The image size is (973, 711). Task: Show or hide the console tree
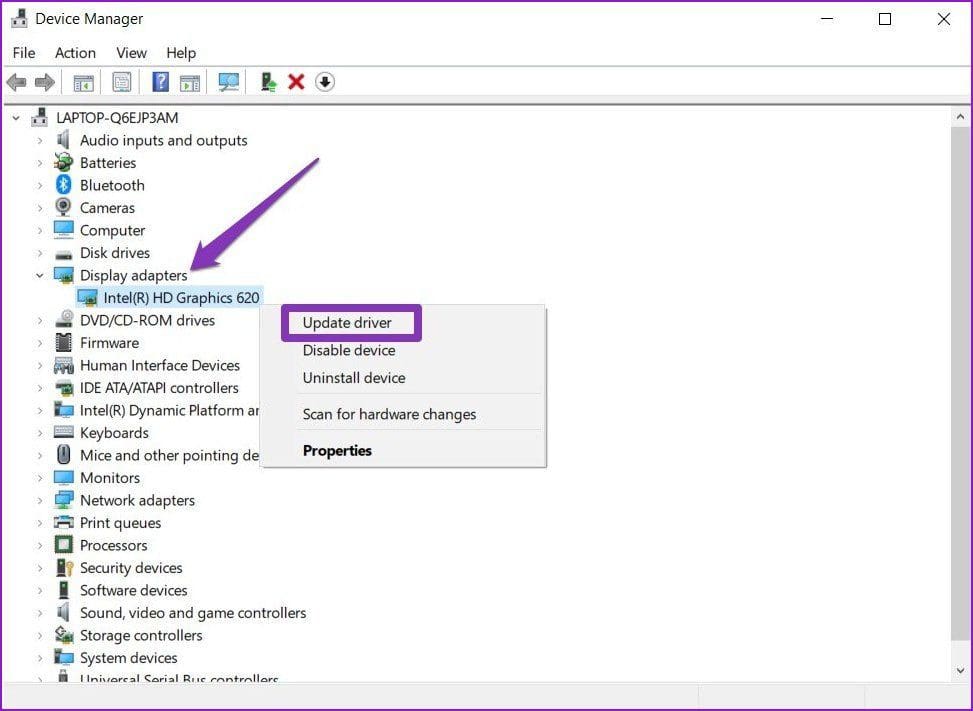84,82
